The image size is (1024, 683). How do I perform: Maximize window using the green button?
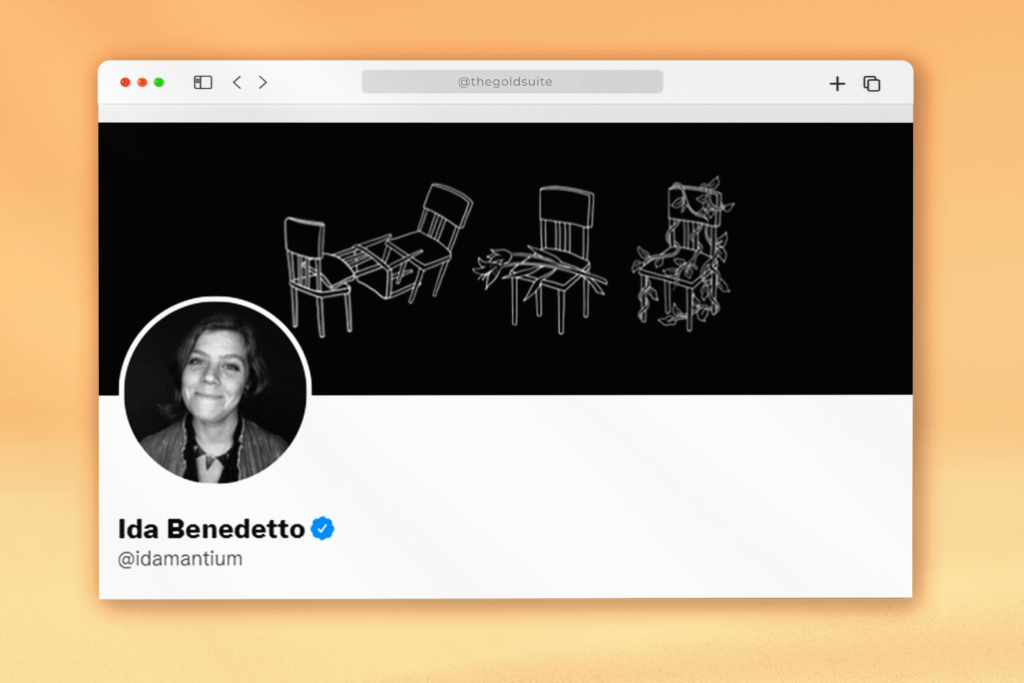(159, 82)
